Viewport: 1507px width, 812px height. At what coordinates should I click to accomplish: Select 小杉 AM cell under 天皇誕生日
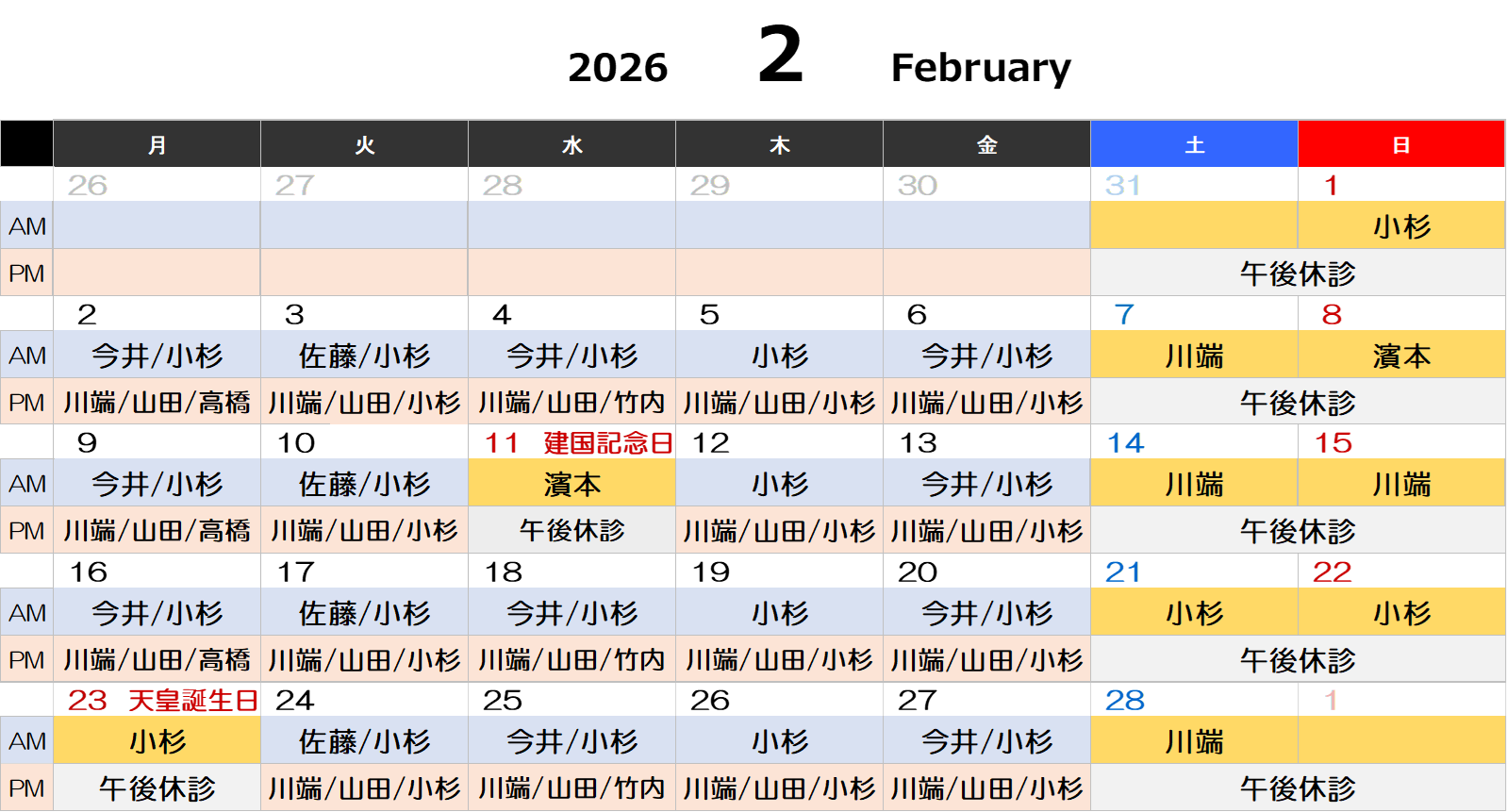[x=157, y=741]
